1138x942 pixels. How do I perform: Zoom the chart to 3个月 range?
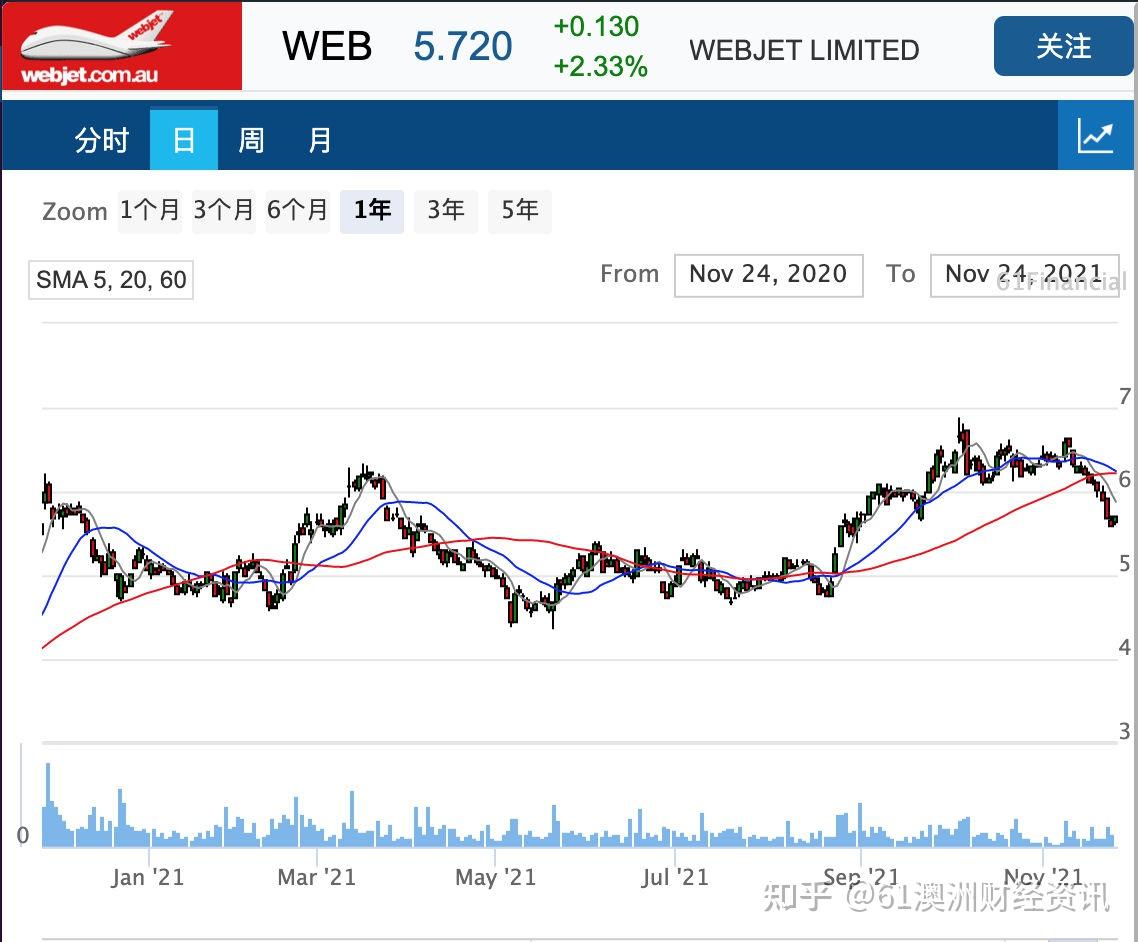(x=224, y=211)
